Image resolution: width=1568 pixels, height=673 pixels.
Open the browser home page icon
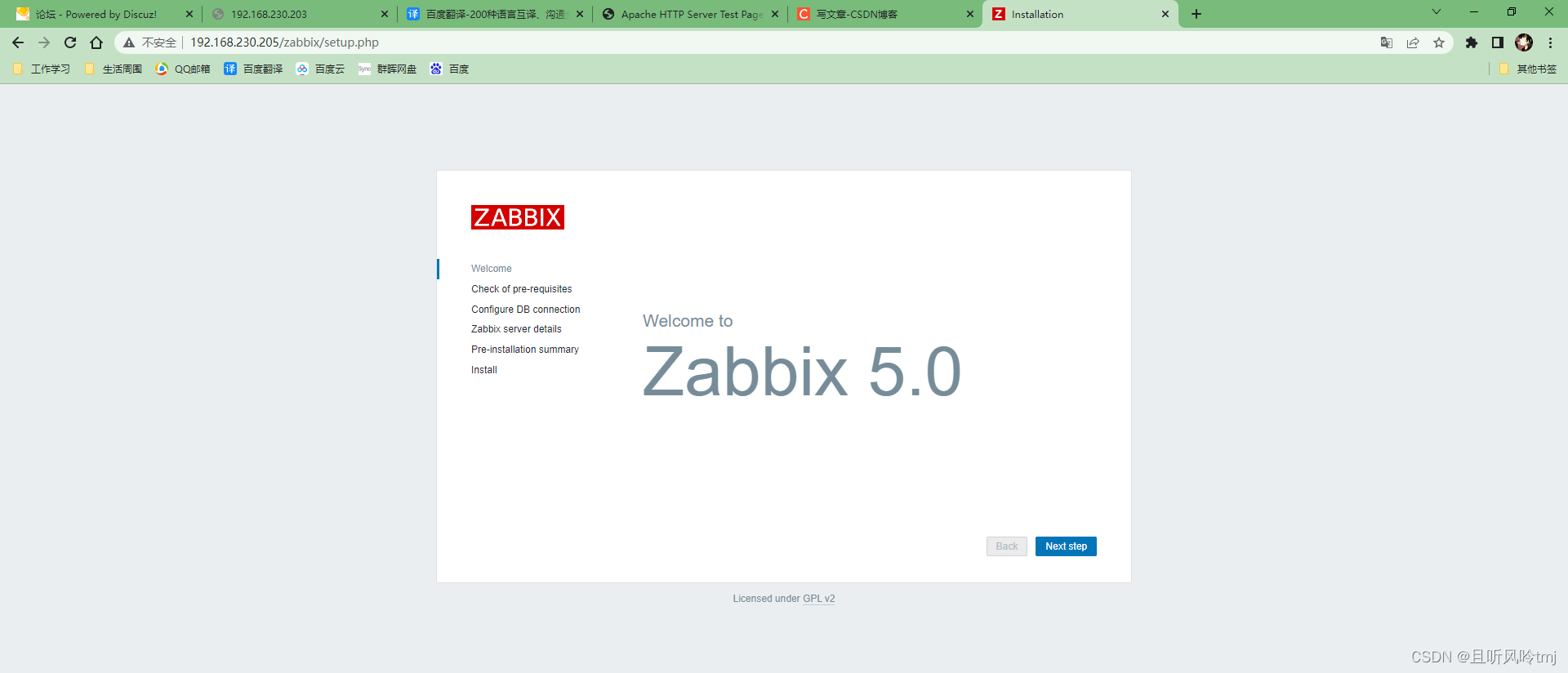pos(96,42)
